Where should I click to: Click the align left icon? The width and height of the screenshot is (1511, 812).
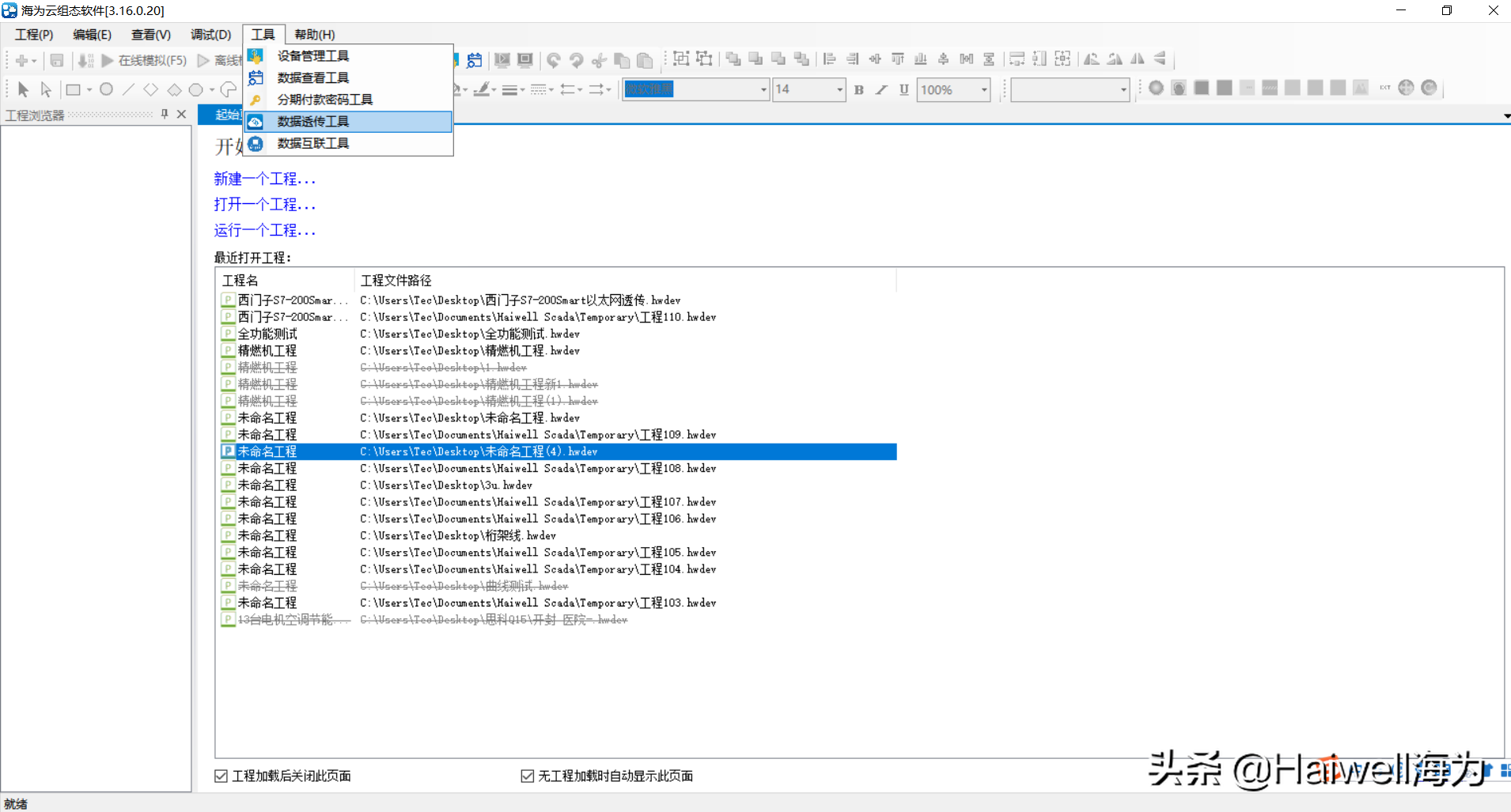click(829, 59)
